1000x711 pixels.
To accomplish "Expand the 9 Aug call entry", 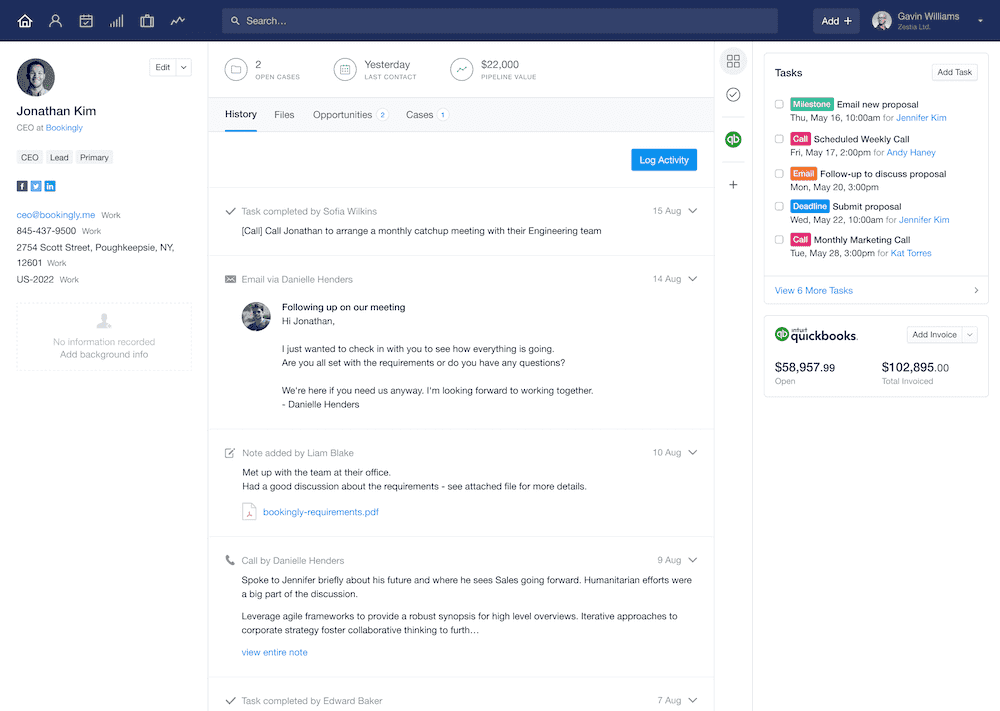I will pos(693,560).
